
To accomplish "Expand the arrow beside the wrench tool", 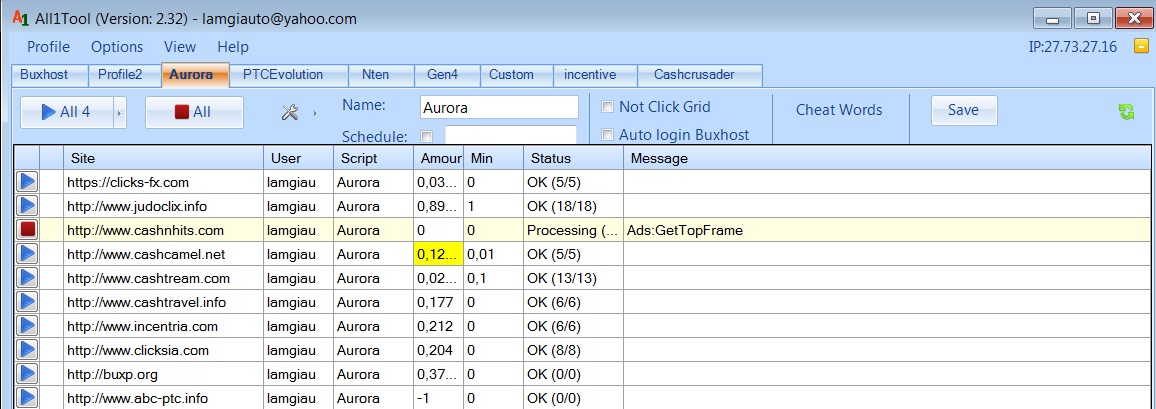I will tap(314, 113).
